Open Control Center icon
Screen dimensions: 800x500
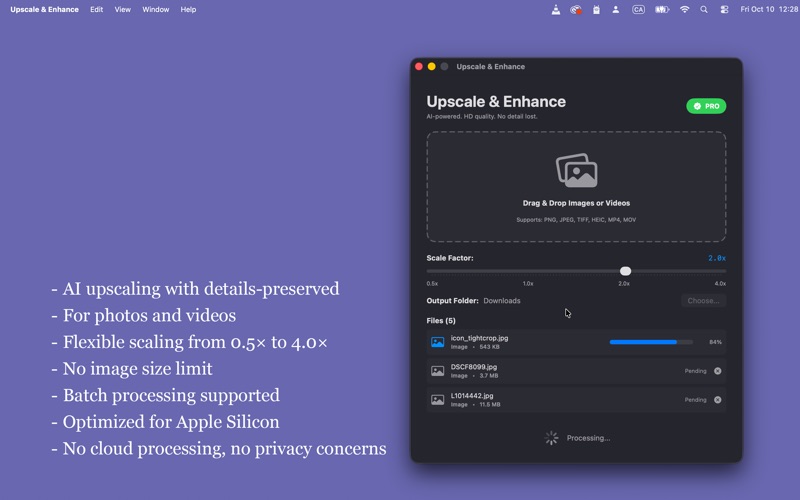pyautogui.click(x=724, y=9)
